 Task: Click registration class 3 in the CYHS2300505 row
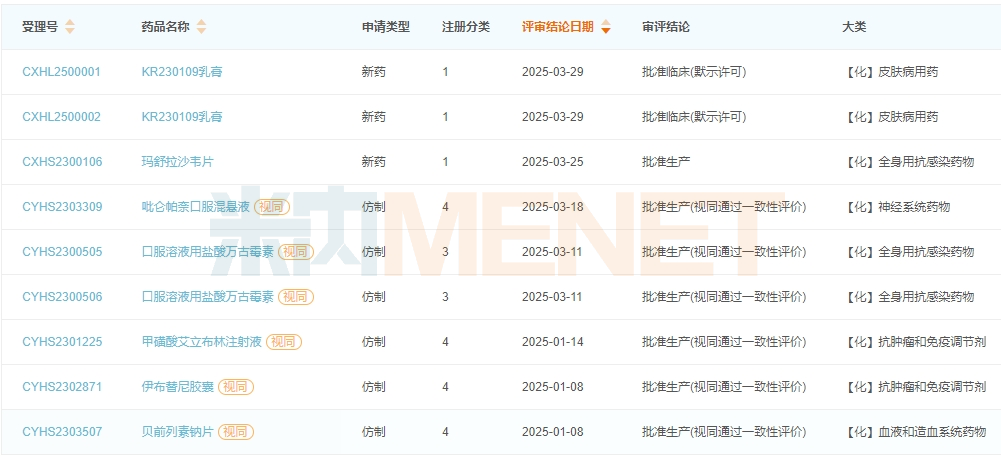click(x=446, y=252)
